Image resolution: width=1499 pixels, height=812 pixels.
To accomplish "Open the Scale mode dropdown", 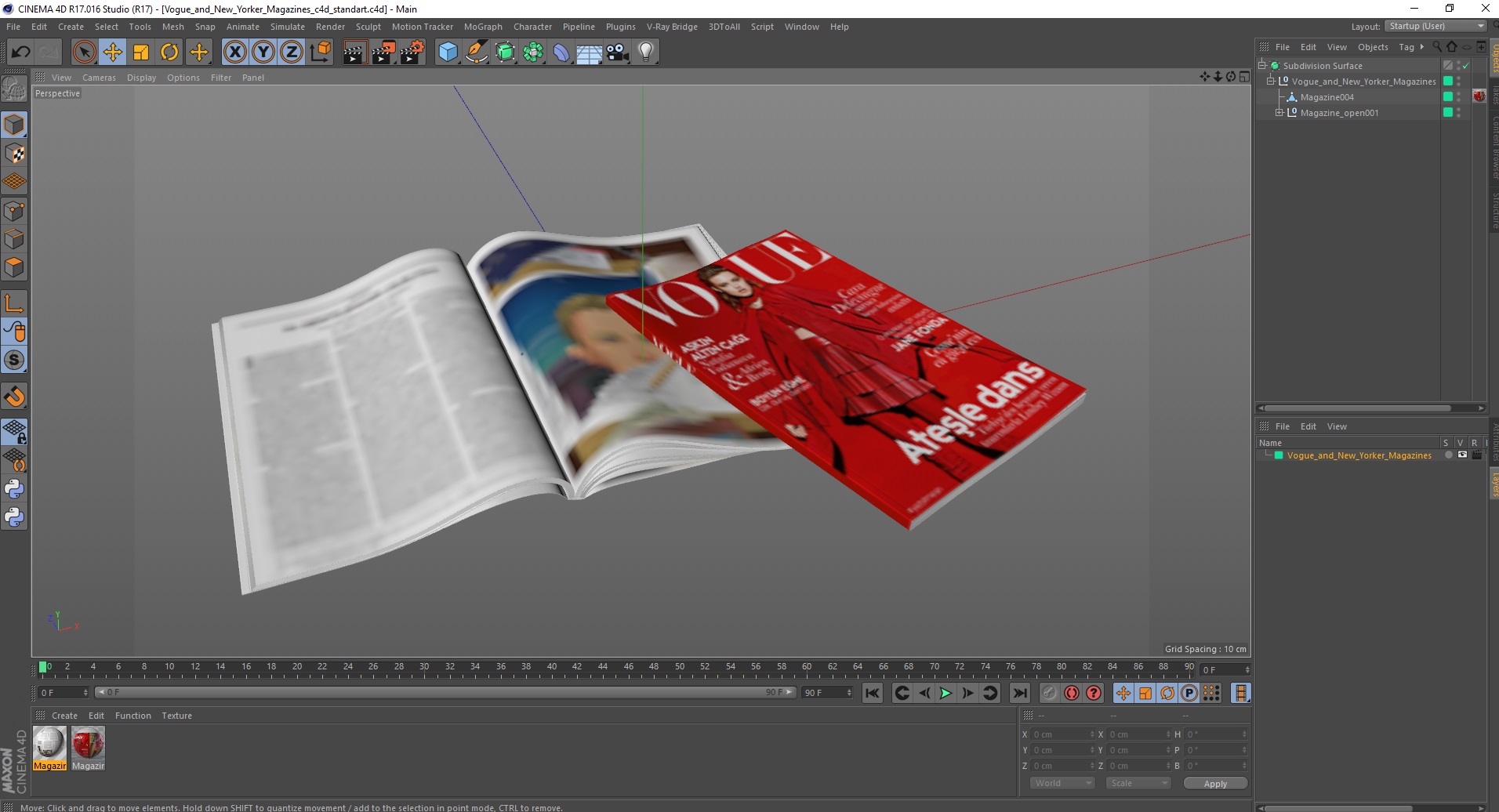I will (x=1138, y=783).
